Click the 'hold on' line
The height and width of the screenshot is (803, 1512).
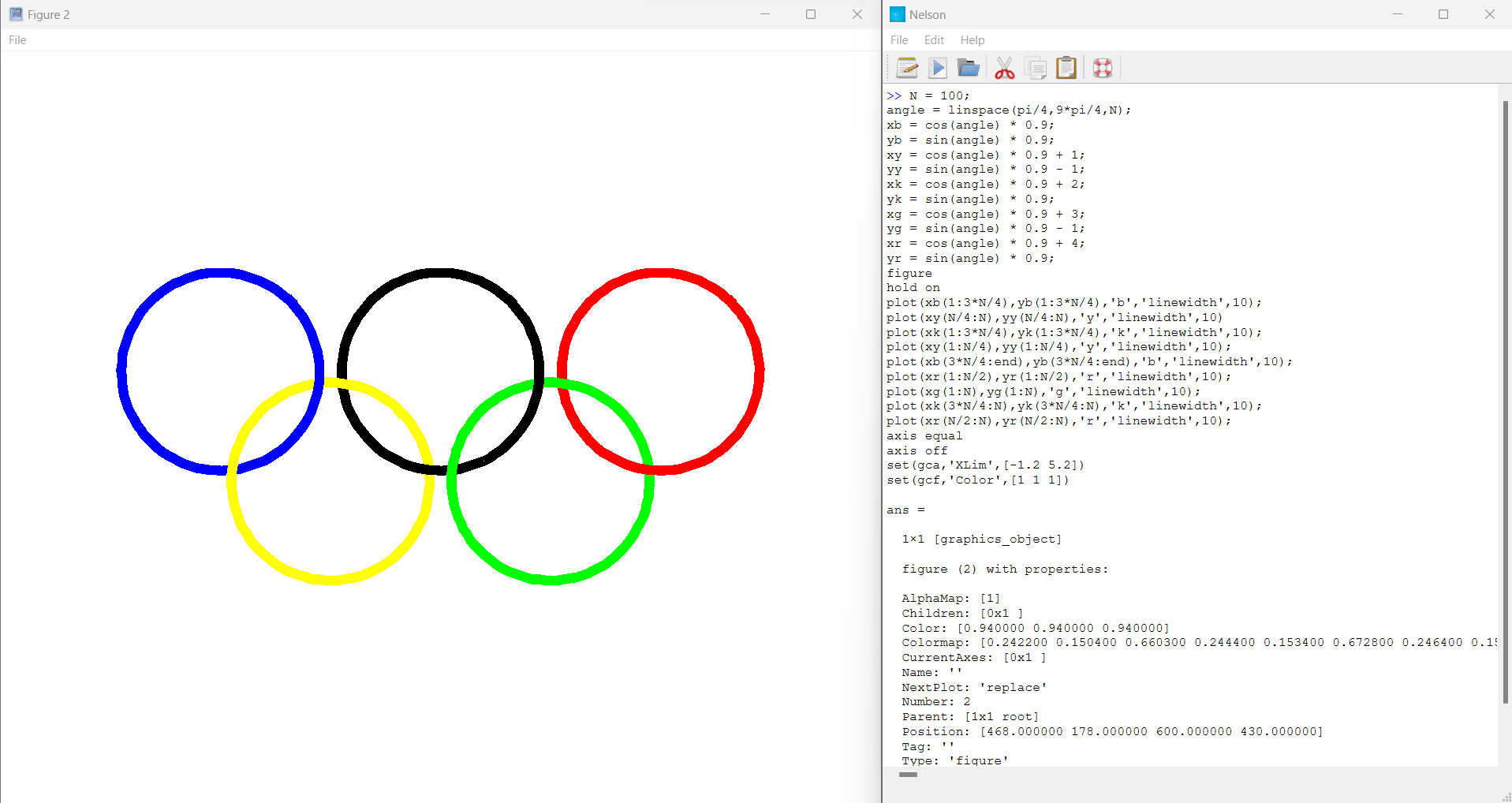click(x=913, y=288)
